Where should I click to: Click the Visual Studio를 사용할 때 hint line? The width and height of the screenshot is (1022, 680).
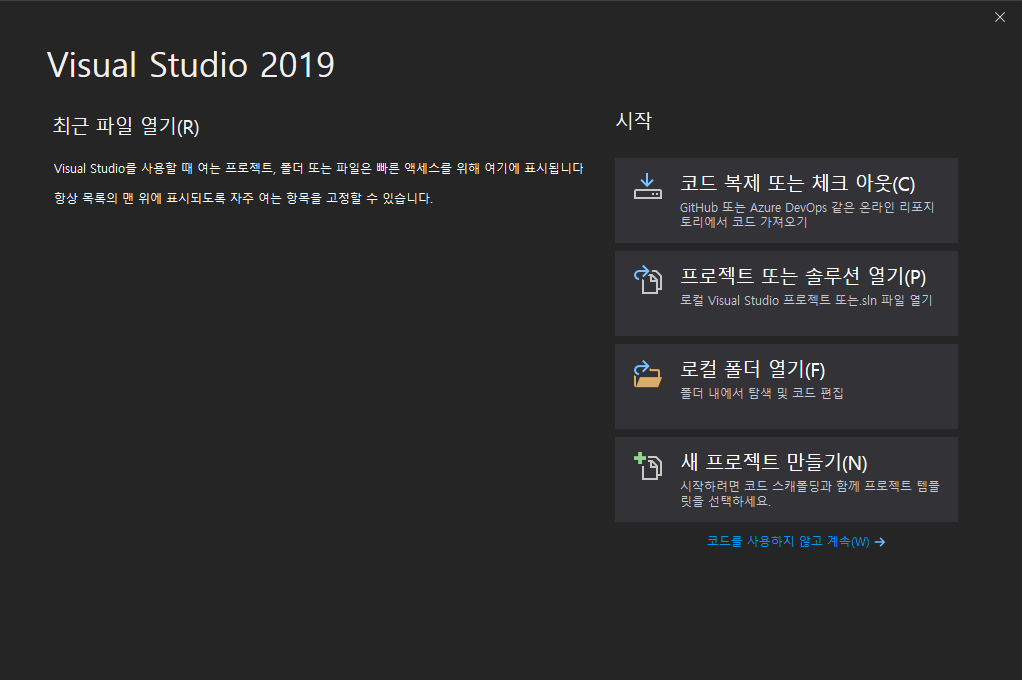[x=318, y=168]
